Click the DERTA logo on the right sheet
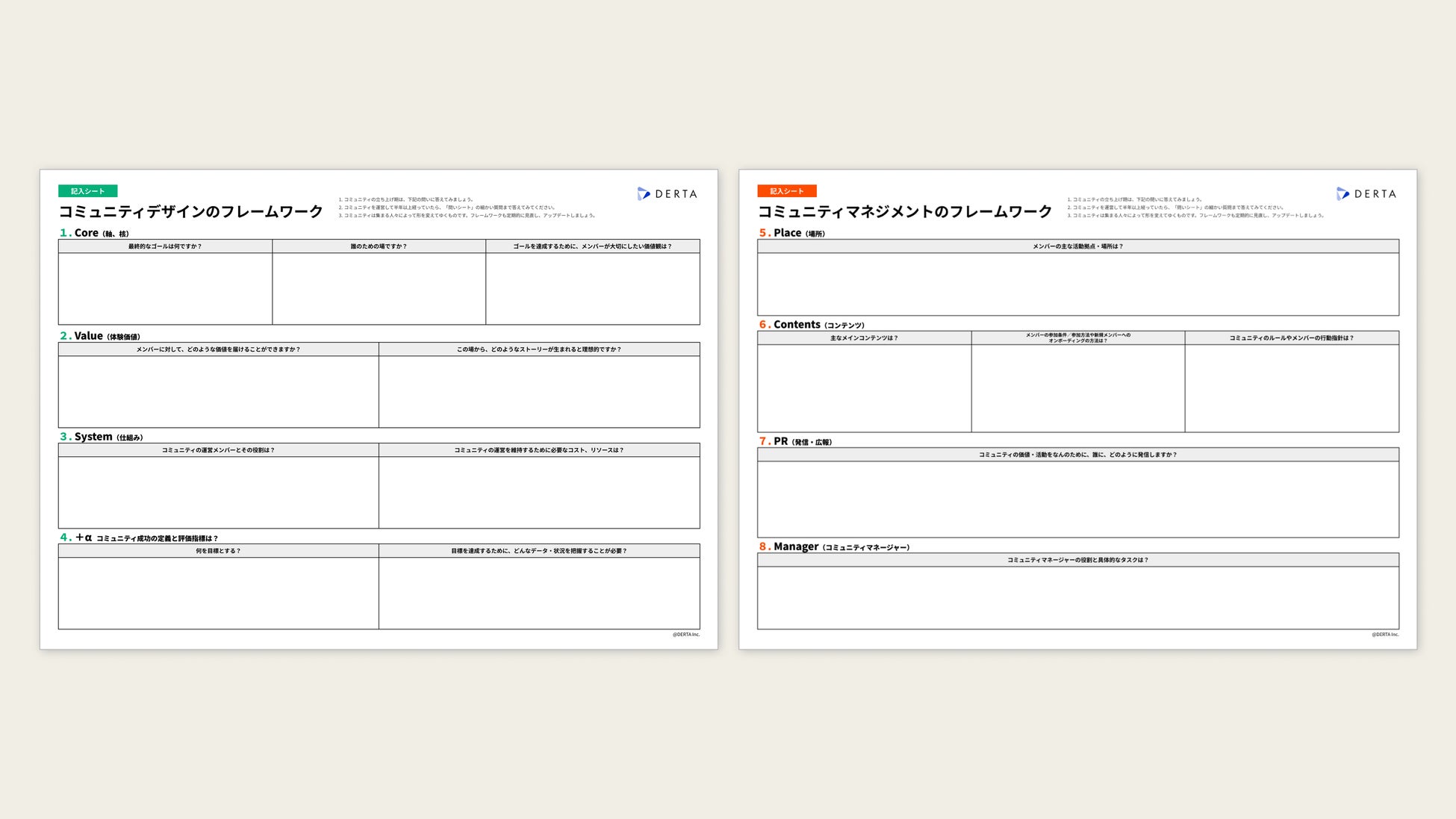The image size is (1456, 819). point(1366,194)
